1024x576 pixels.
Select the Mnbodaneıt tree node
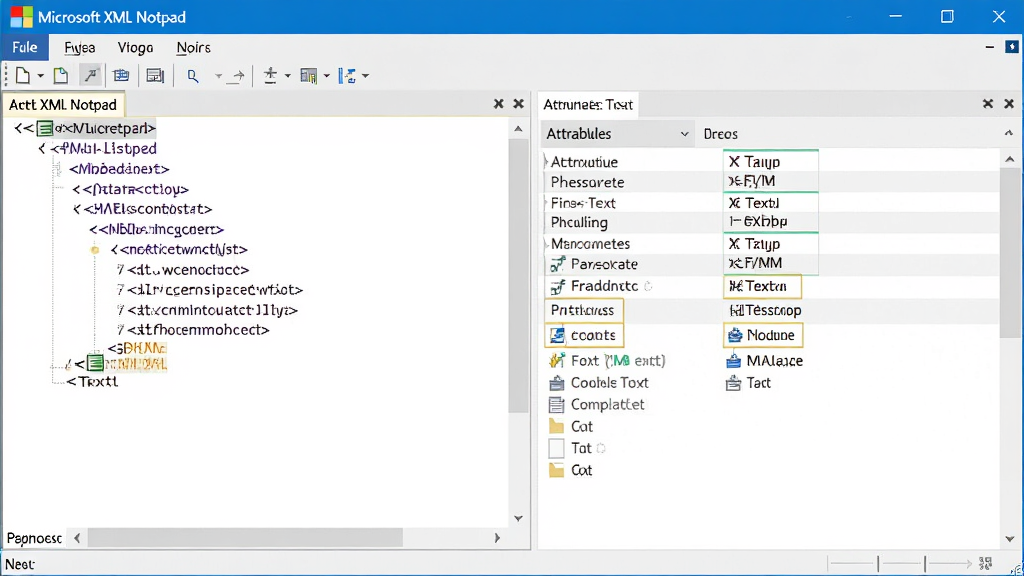pos(119,169)
